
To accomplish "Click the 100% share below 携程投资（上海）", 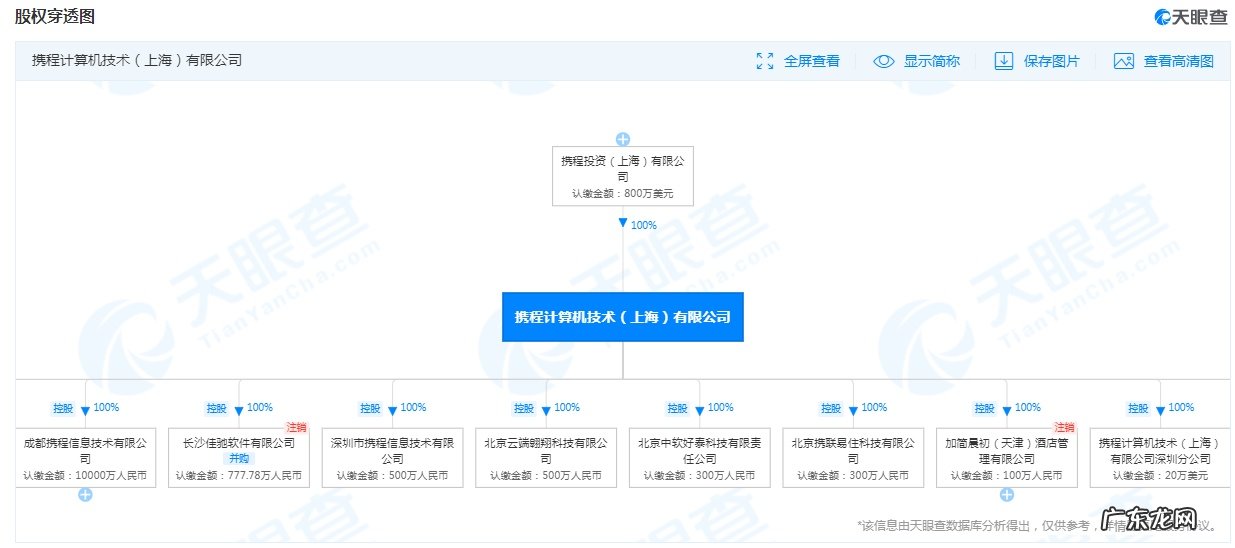I will click(x=644, y=225).
